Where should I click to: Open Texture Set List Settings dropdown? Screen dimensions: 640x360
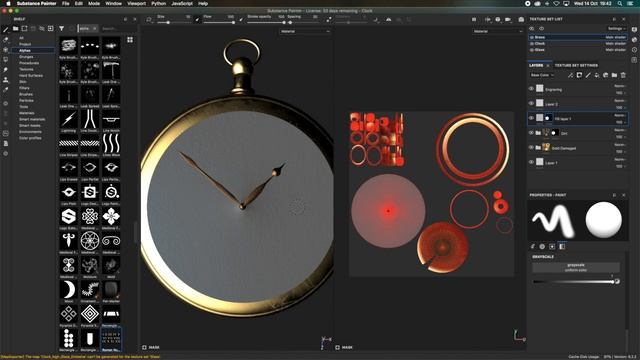(616, 29)
